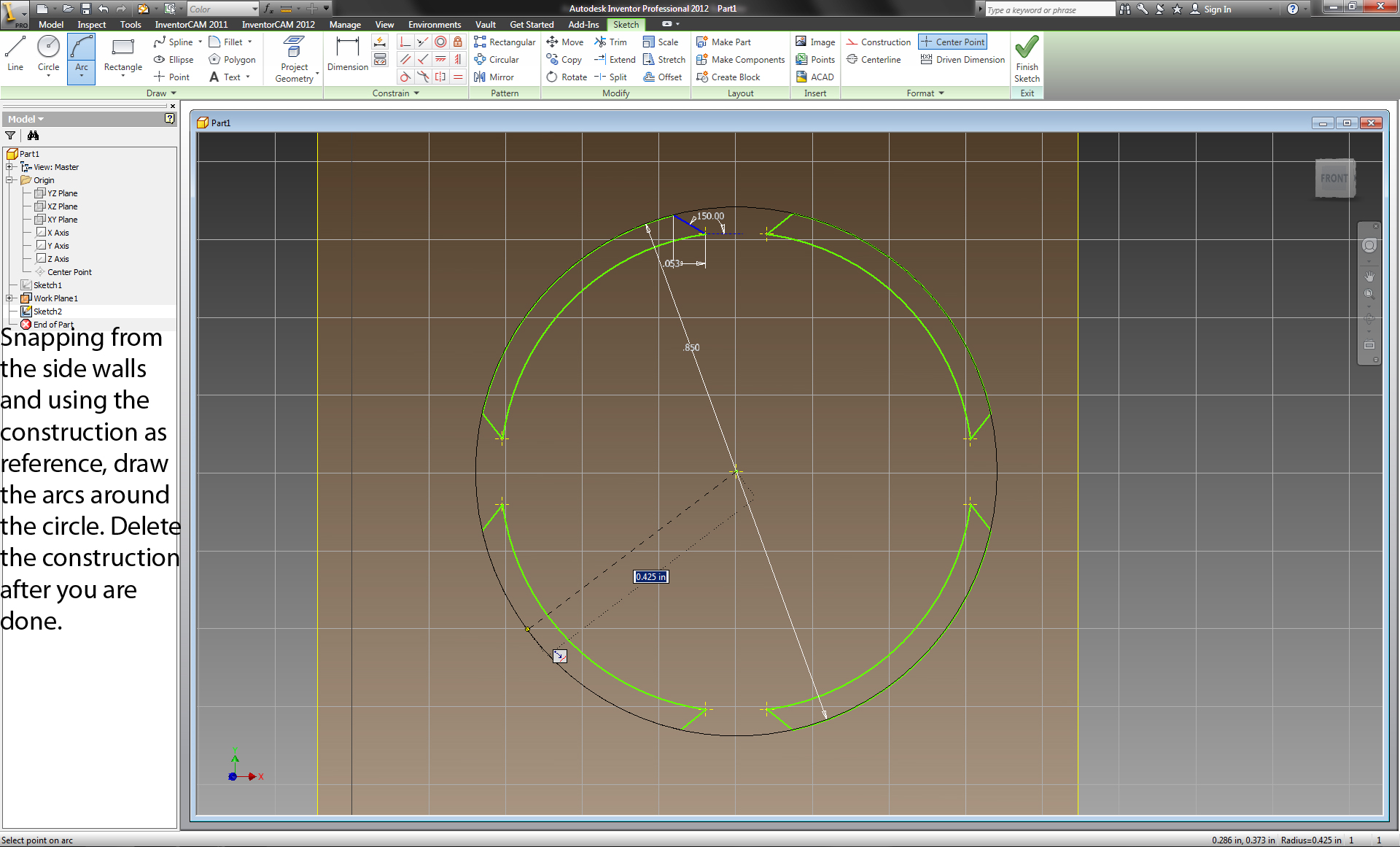
Task: Pick the Polygon tool
Action: [x=232, y=60]
